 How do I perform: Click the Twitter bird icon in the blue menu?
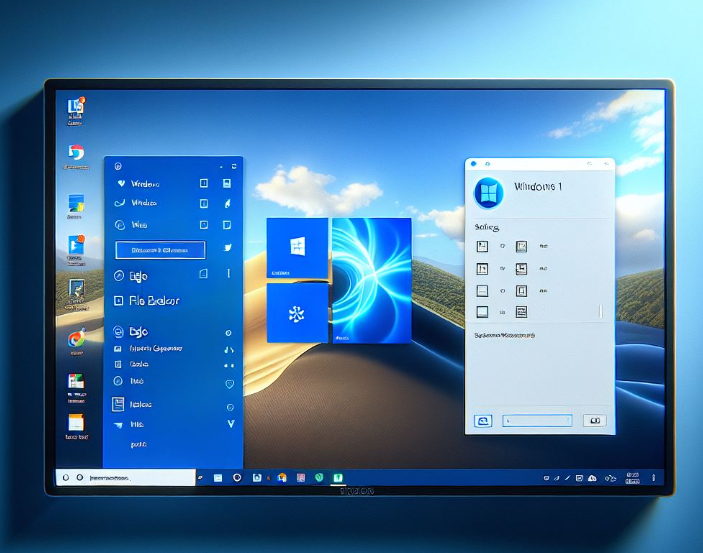(228, 248)
